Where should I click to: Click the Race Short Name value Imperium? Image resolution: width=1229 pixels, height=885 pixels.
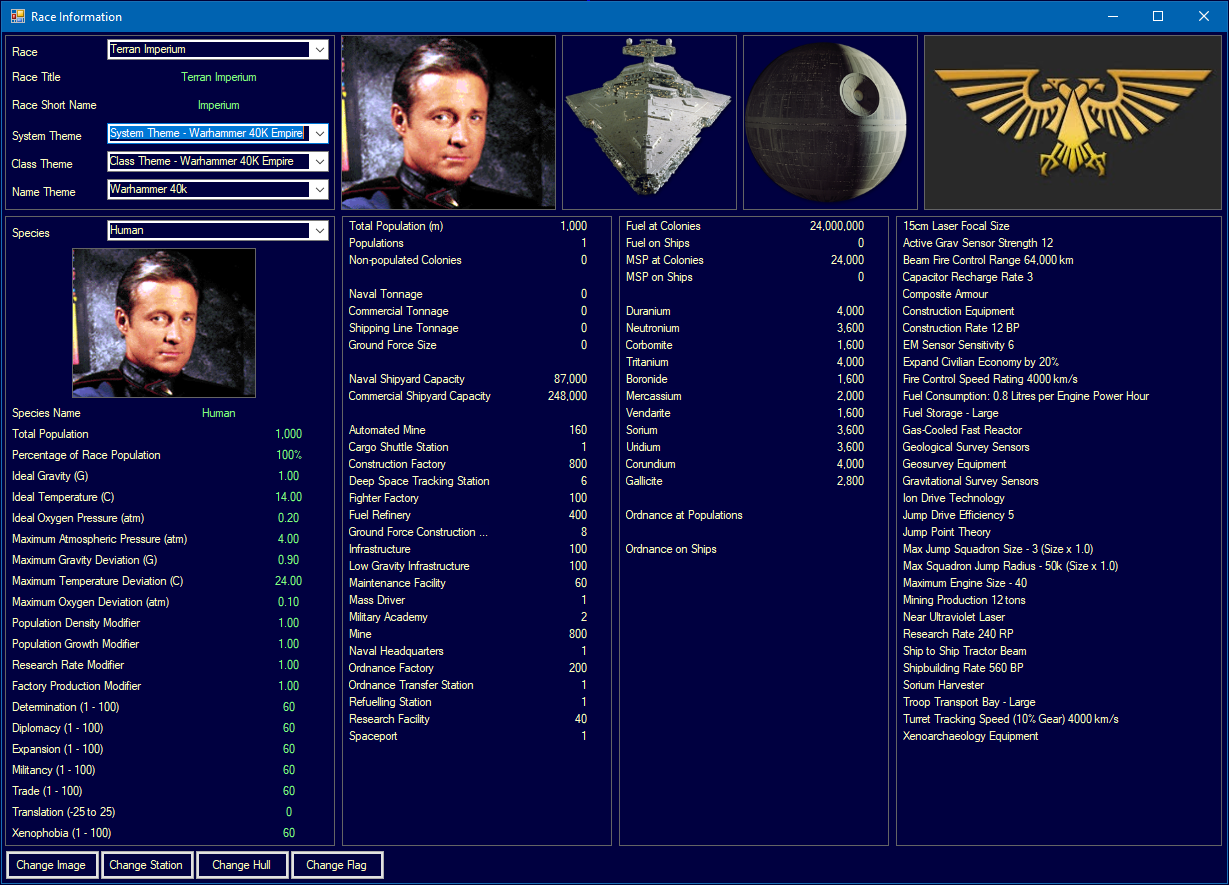(x=219, y=105)
